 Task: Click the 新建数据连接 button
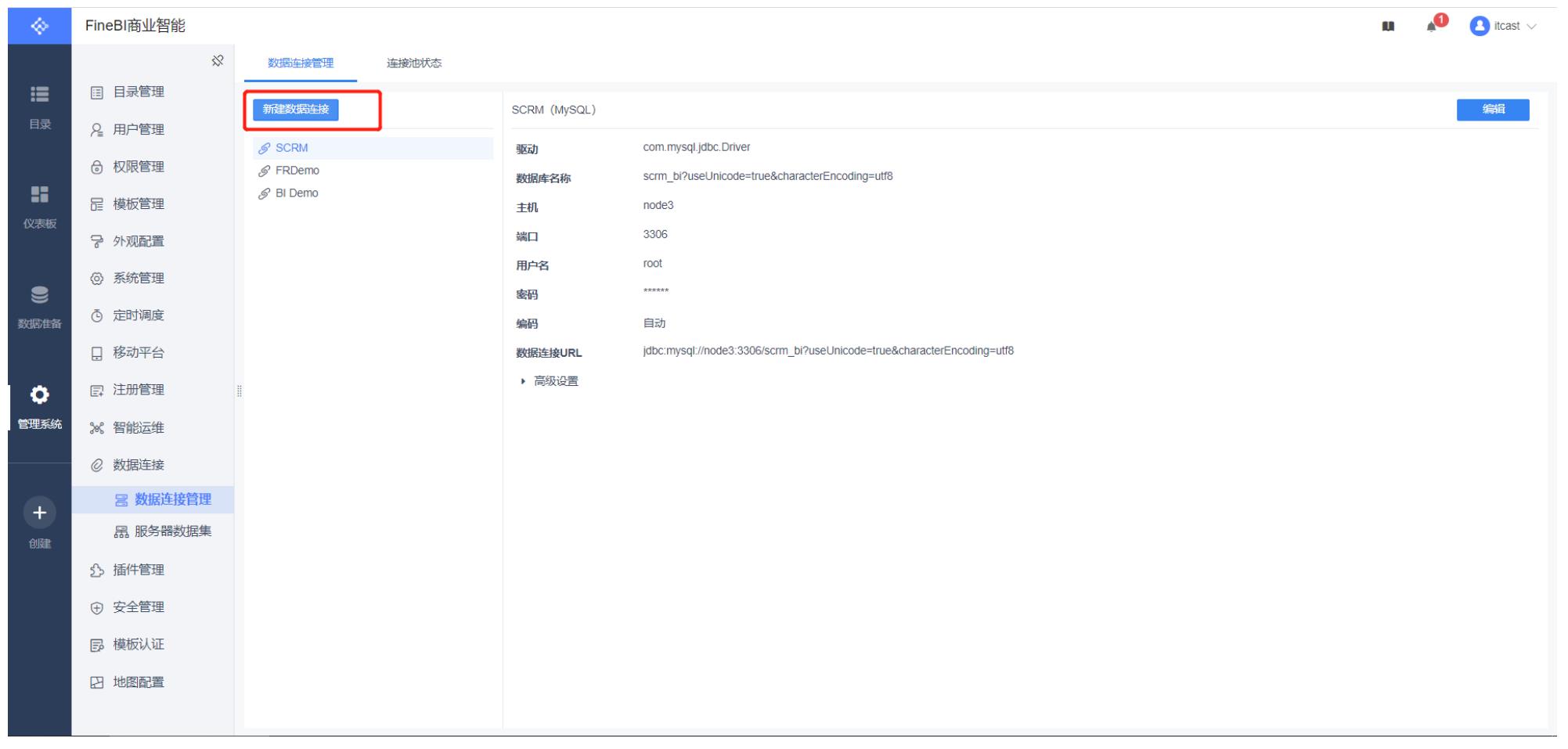click(296, 110)
